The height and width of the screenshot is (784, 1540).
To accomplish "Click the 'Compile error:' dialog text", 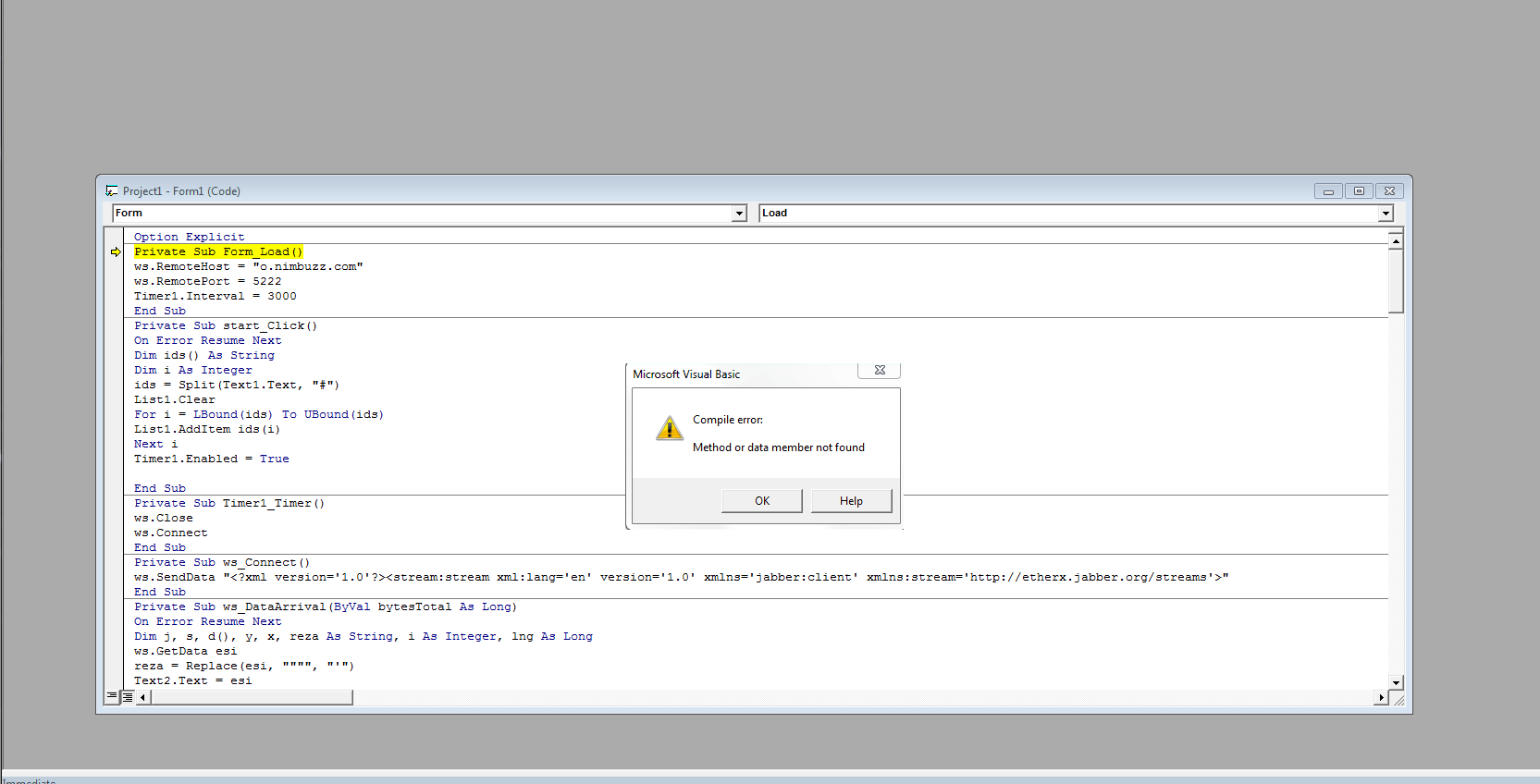I will (x=728, y=420).
